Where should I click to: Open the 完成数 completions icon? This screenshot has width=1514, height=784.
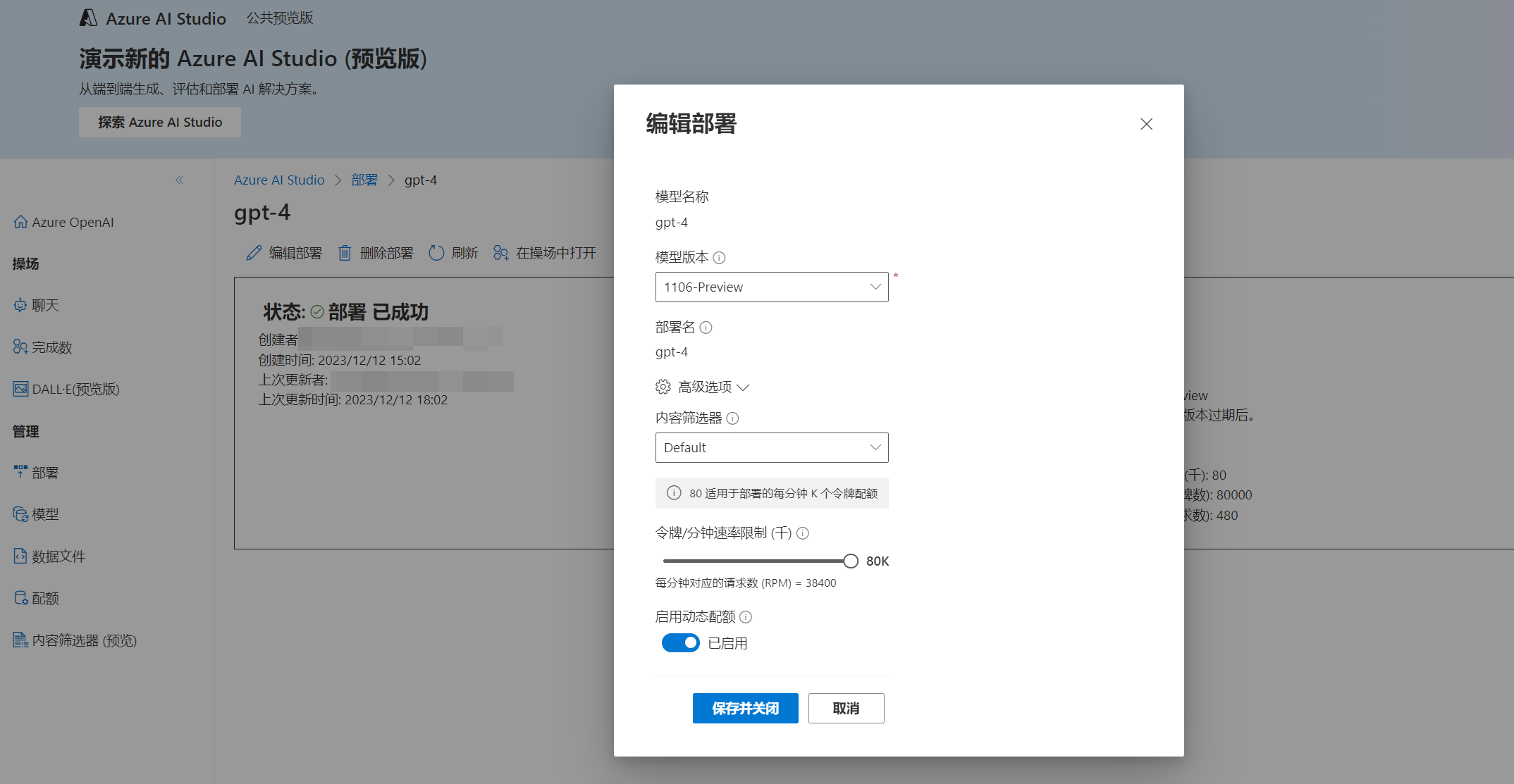(x=20, y=347)
